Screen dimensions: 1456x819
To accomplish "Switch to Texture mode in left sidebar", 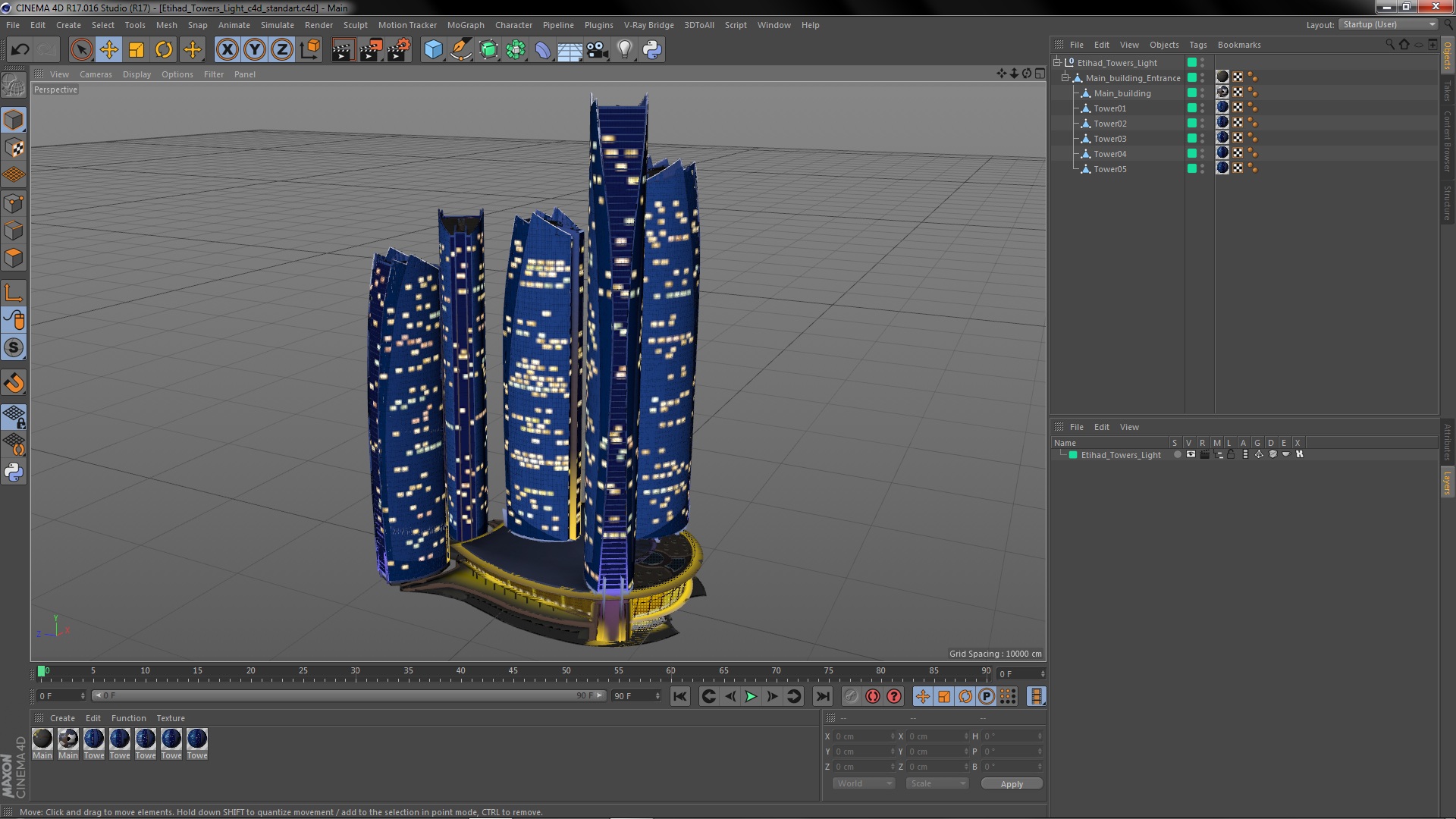I will click(x=14, y=148).
